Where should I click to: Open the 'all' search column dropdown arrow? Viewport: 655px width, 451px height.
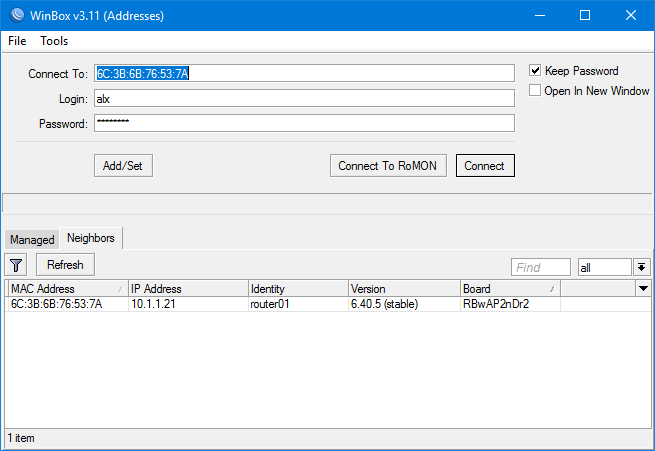642,267
